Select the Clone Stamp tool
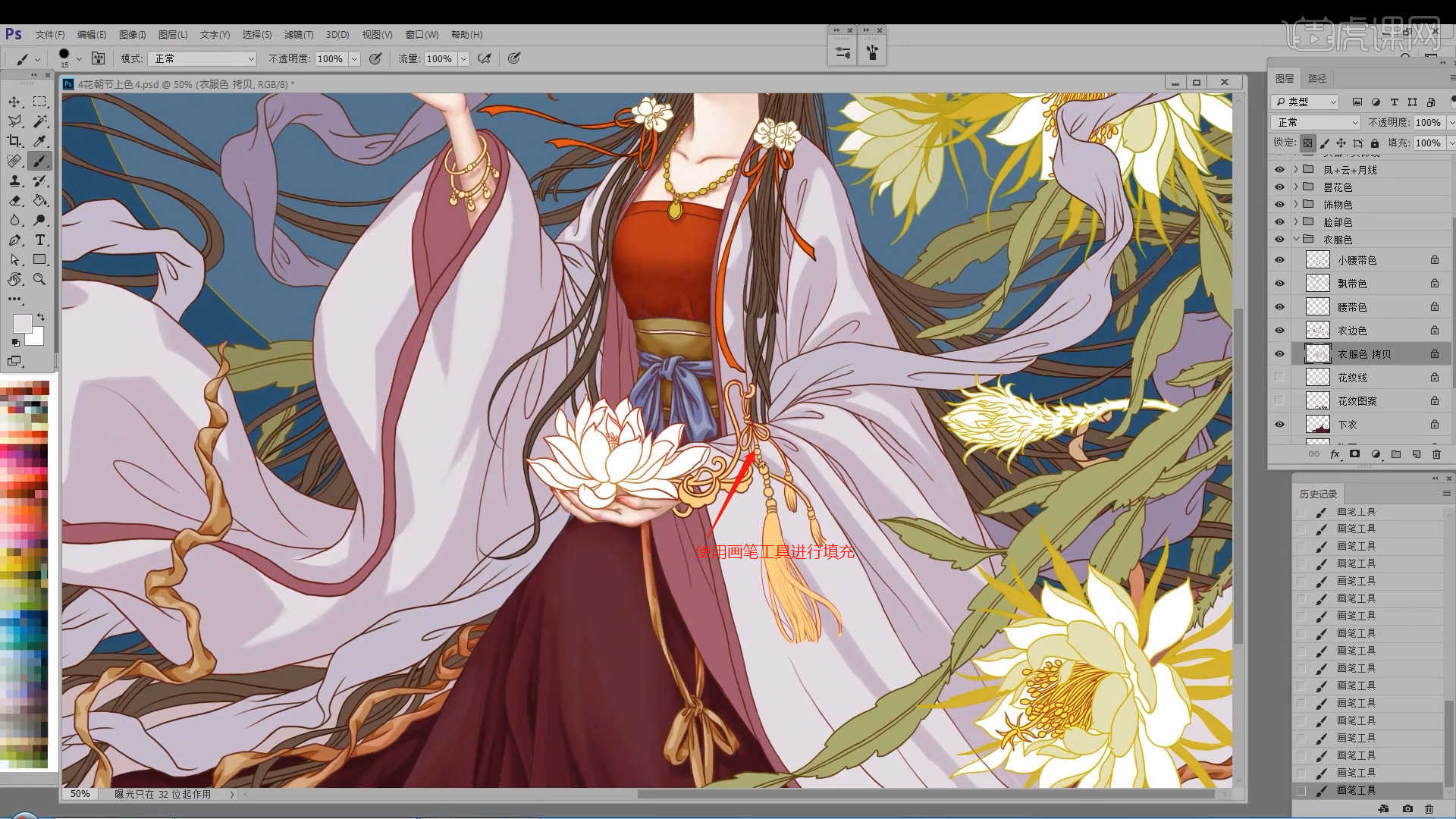The height and width of the screenshot is (819, 1456). click(x=14, y=180)
